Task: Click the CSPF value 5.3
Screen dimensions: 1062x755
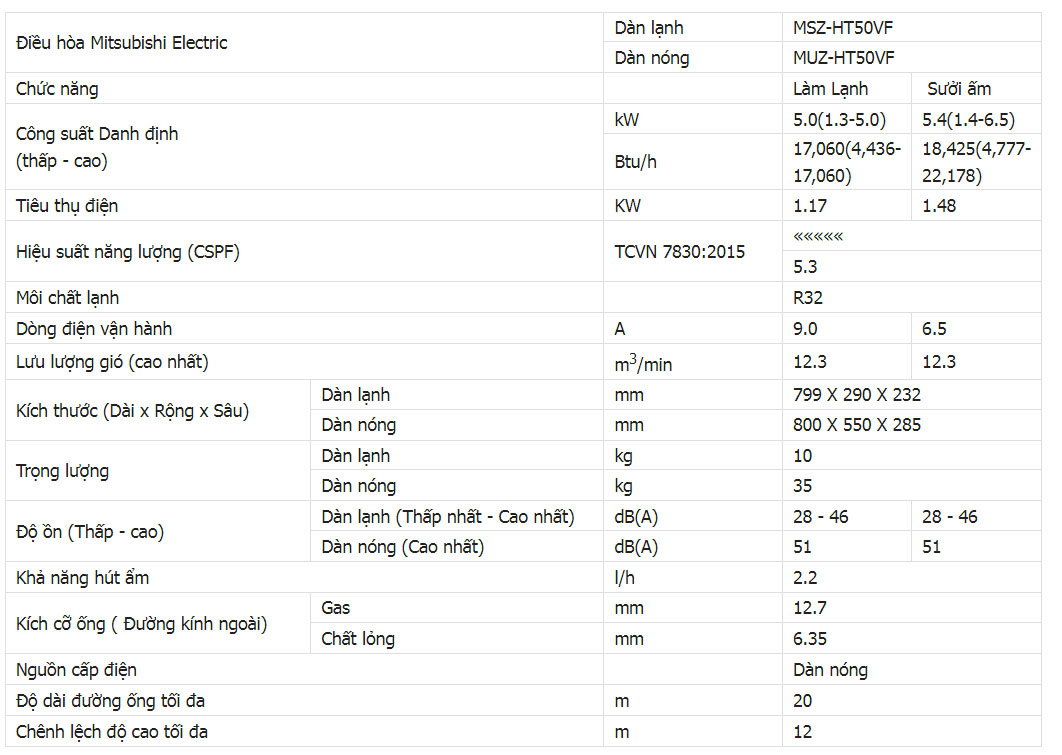Action: coord(805,267)
